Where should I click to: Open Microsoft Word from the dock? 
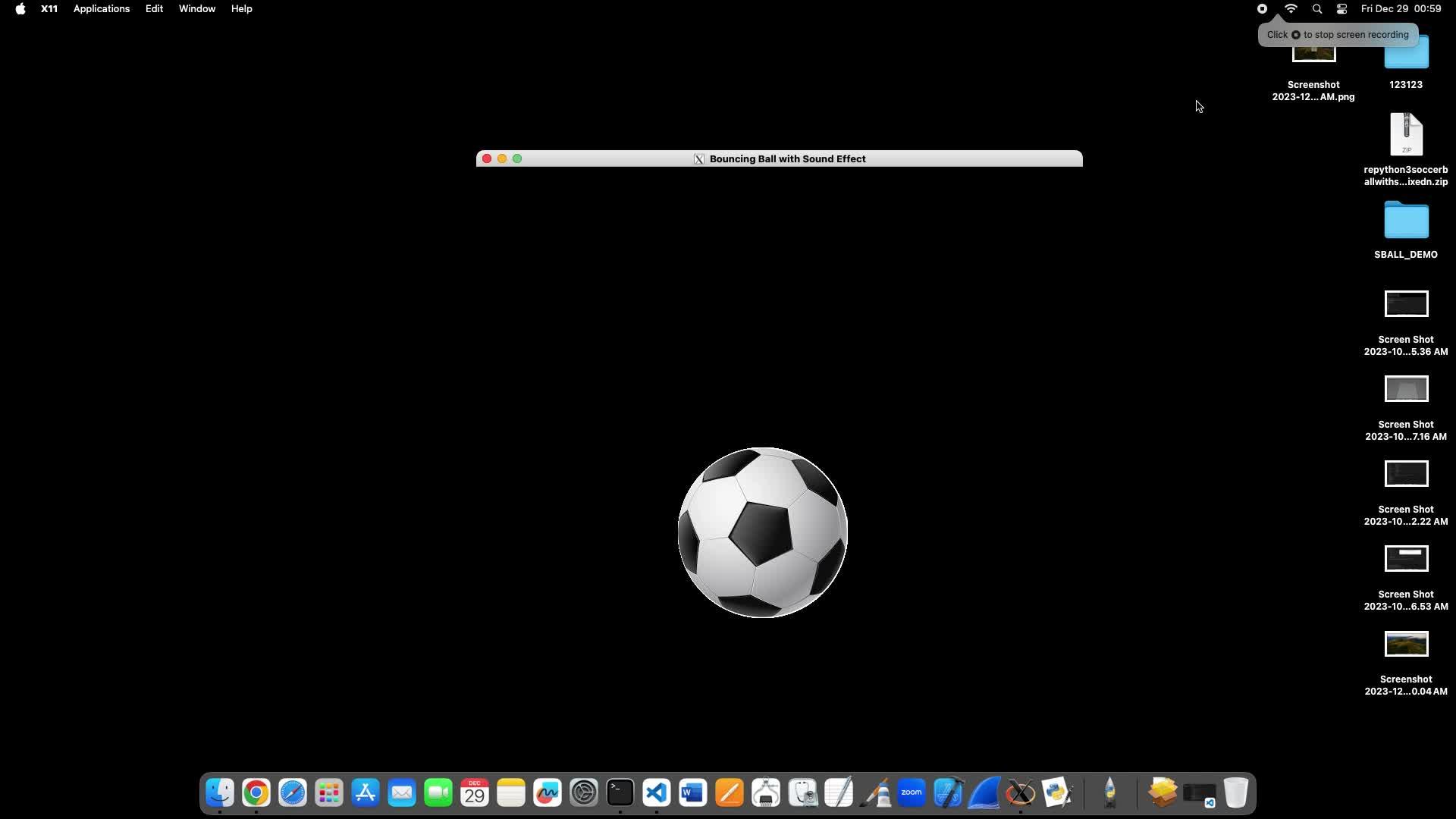693,793
